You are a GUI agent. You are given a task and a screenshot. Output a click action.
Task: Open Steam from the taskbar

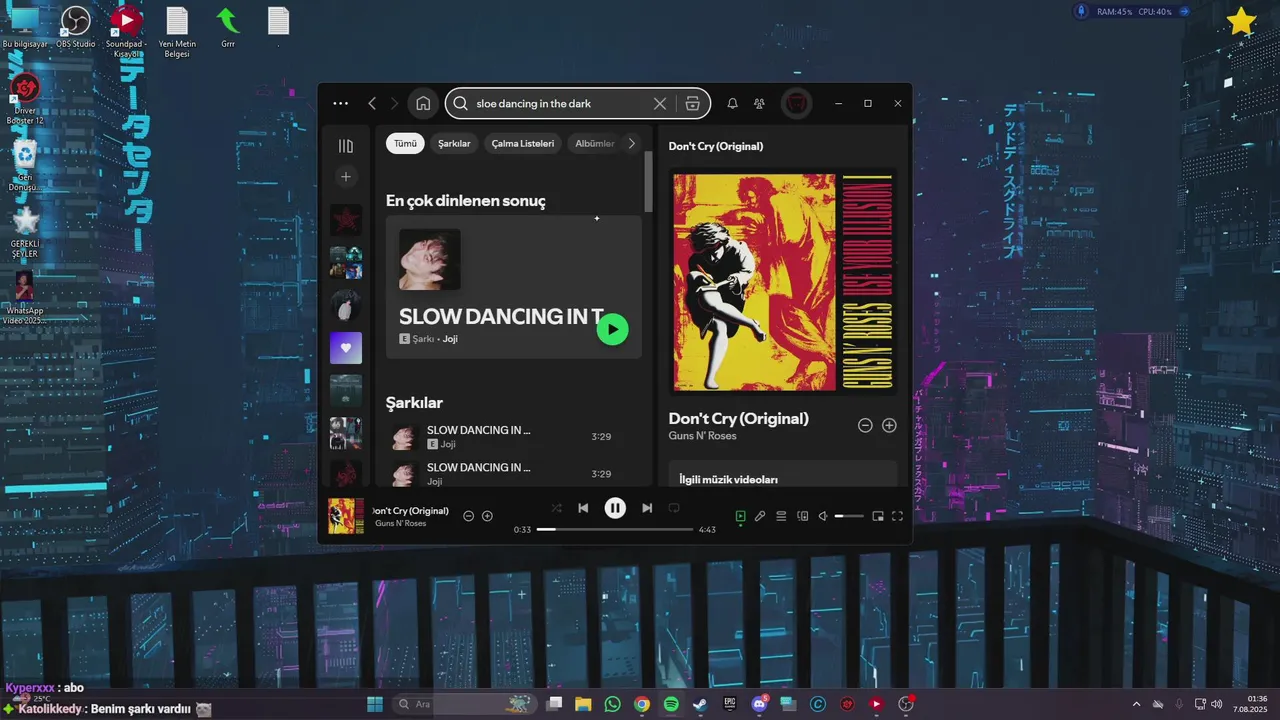[x=700, y=704]
